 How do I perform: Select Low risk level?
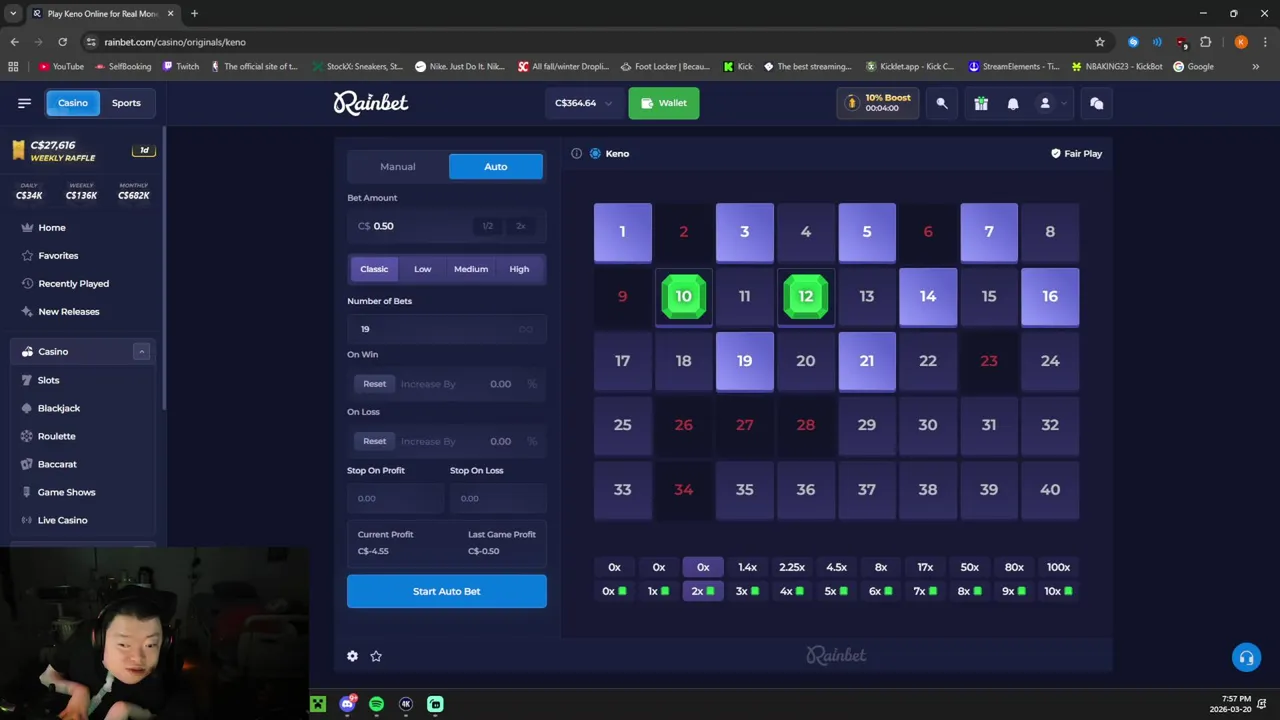point(423,269)
